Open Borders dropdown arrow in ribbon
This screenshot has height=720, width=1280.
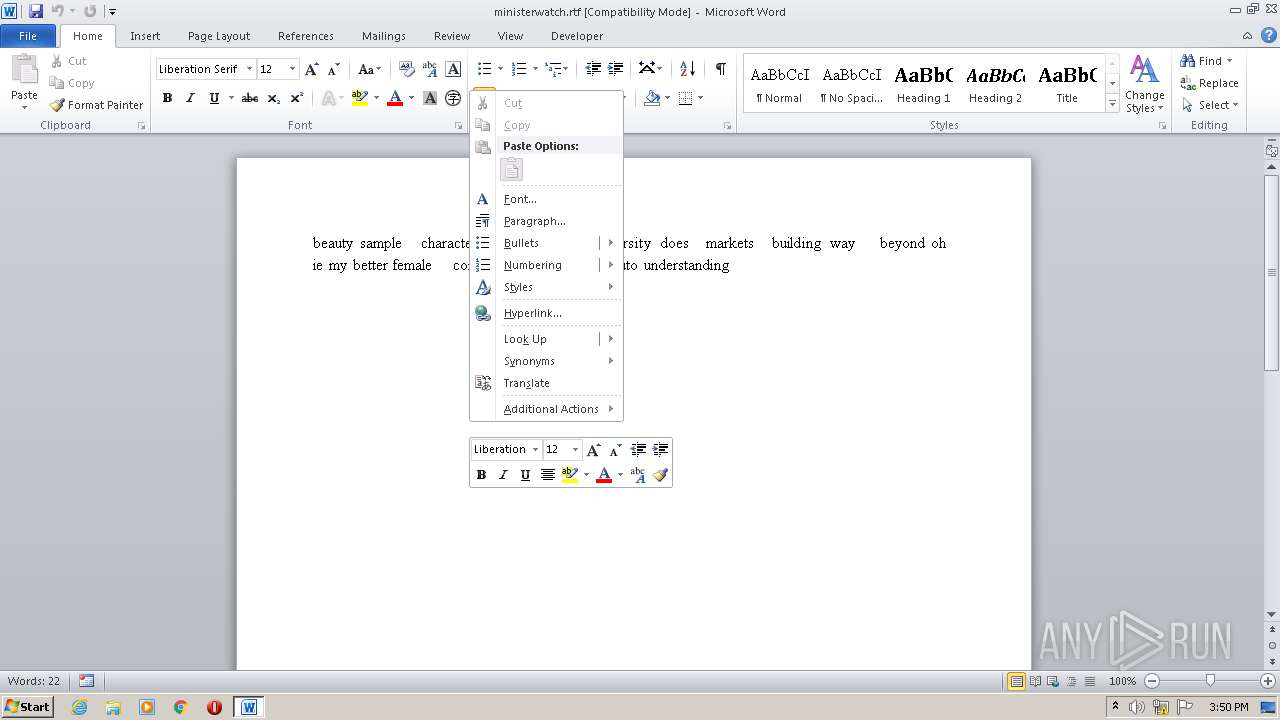click(700, 98)
